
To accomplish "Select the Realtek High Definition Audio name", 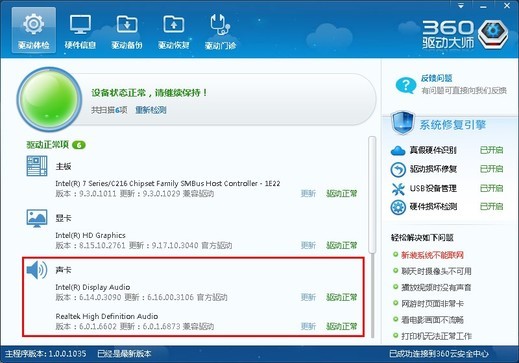I will click(x=107, y=316).
